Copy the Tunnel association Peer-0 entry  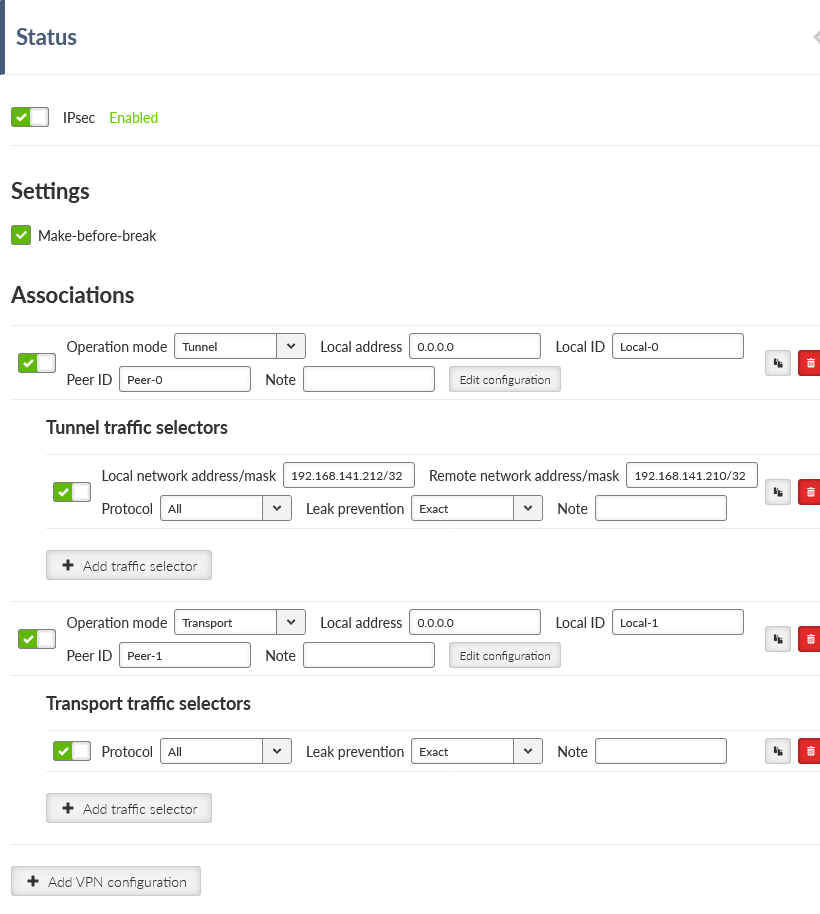coord(777,363)
